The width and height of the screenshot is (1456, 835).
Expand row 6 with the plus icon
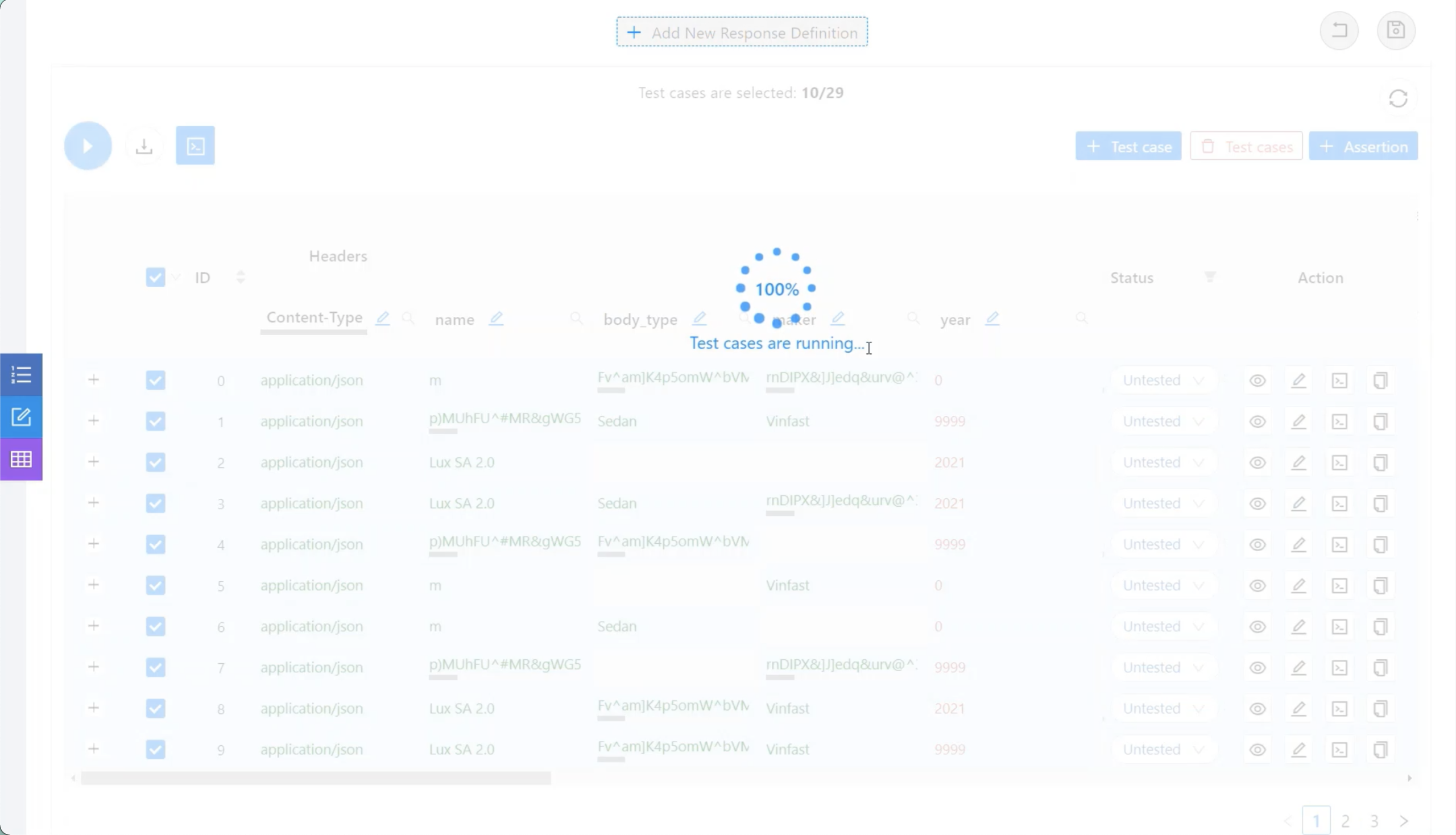click(x=93, y=626)
